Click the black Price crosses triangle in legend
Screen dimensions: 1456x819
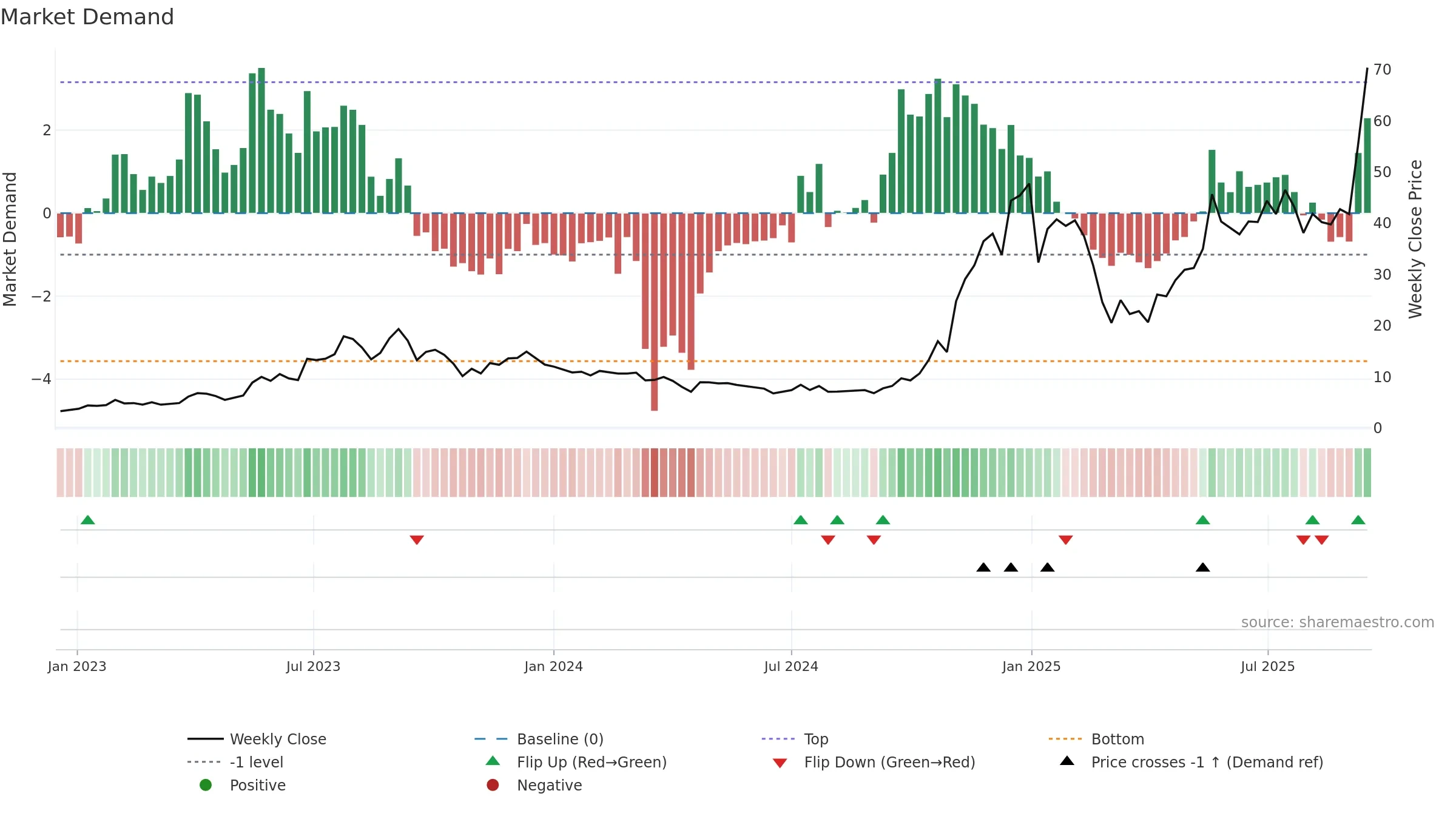[1067, 761]
